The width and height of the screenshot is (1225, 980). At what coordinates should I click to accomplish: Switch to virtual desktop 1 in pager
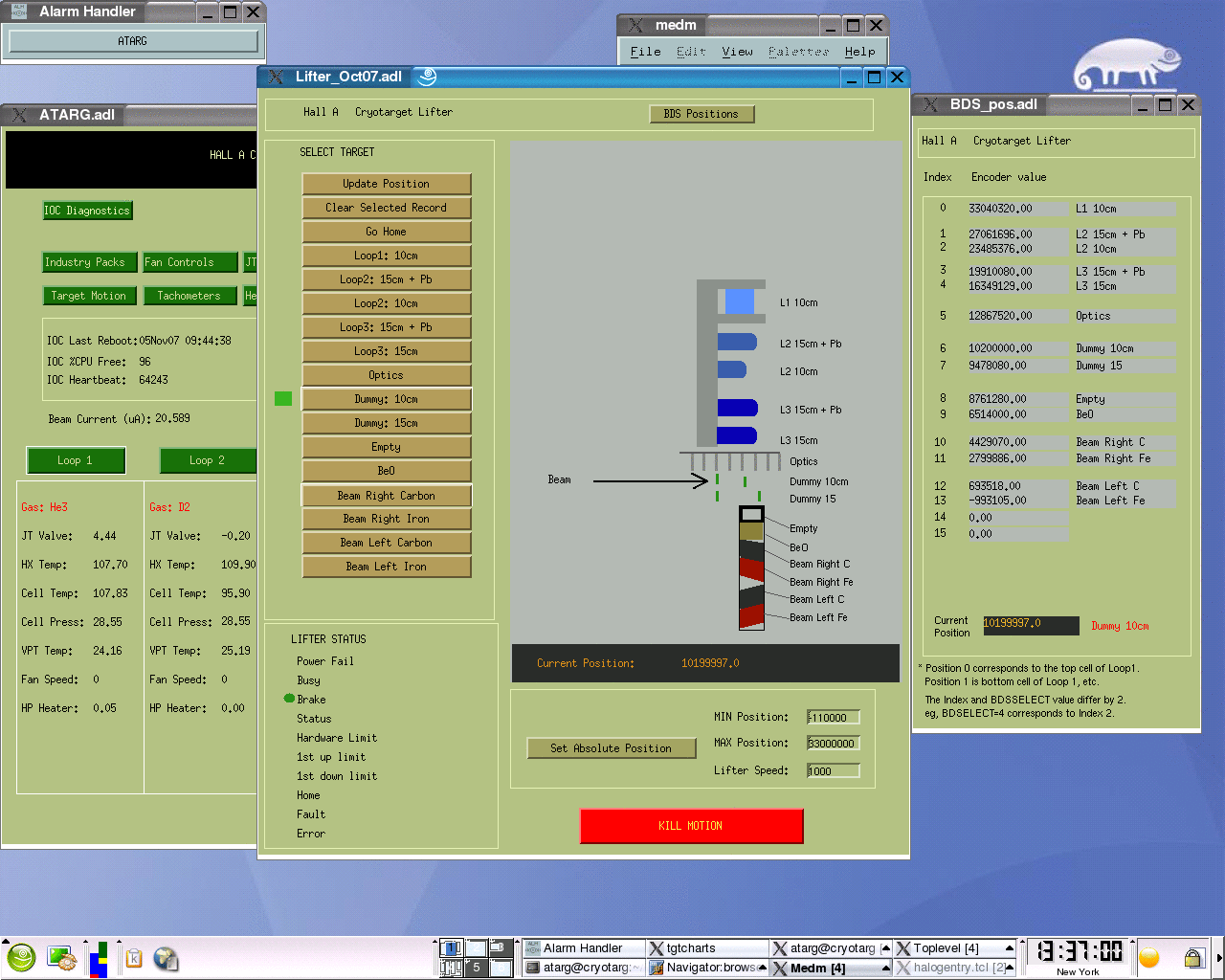pos(451,948)
